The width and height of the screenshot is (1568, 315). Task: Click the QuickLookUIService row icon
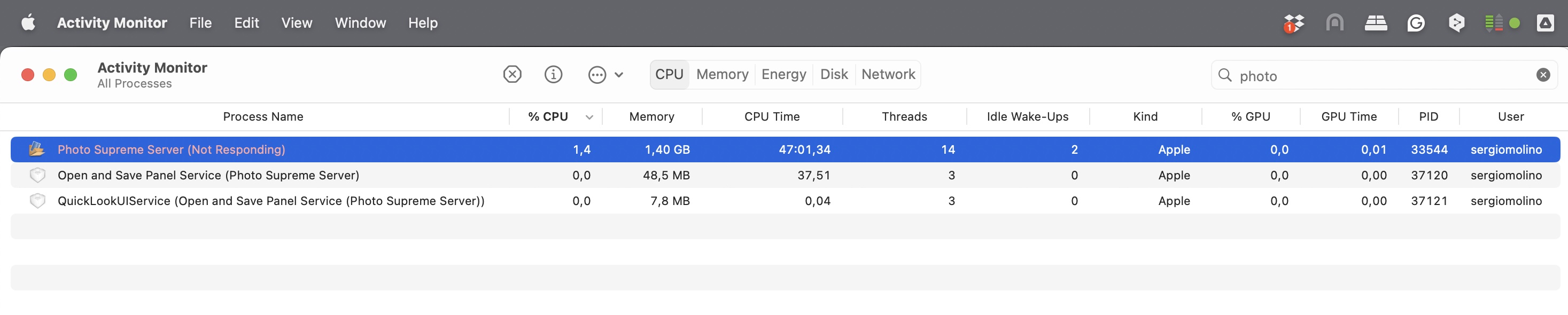[x=37, y=201]
